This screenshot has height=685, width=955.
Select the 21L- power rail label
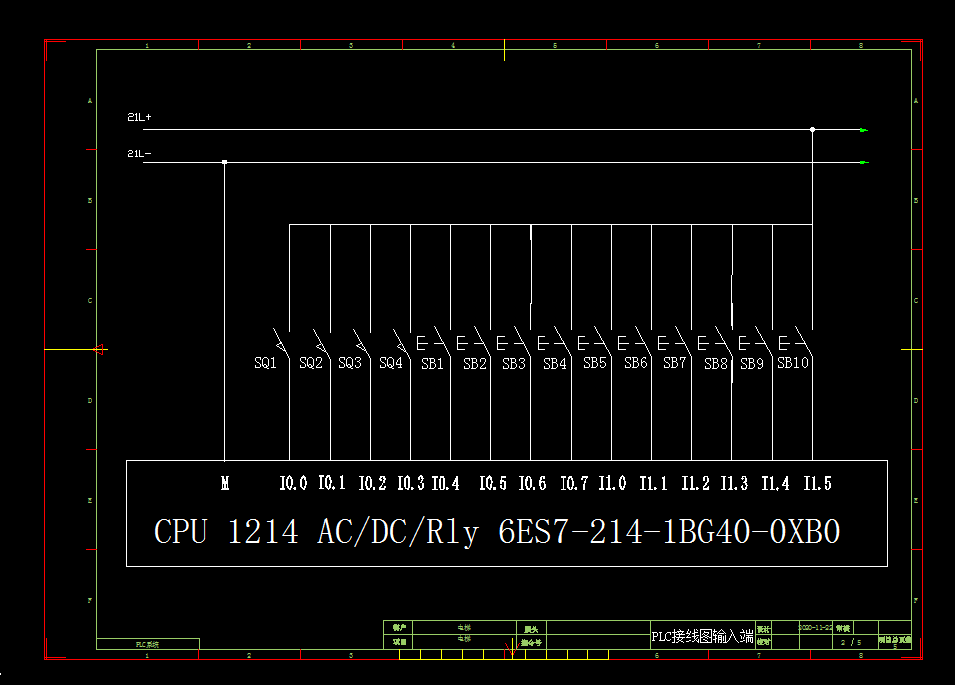pyautogui.click(x=139, y=153)
